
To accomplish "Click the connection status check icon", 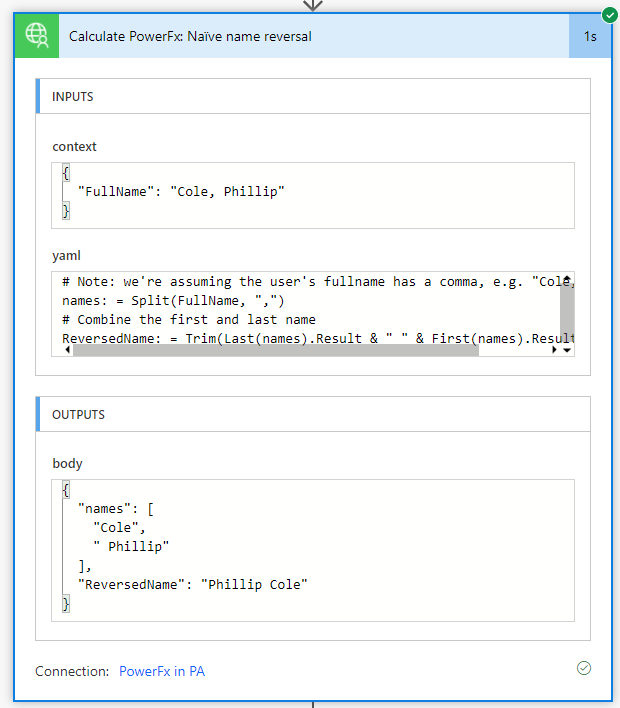I will (584, 668).
